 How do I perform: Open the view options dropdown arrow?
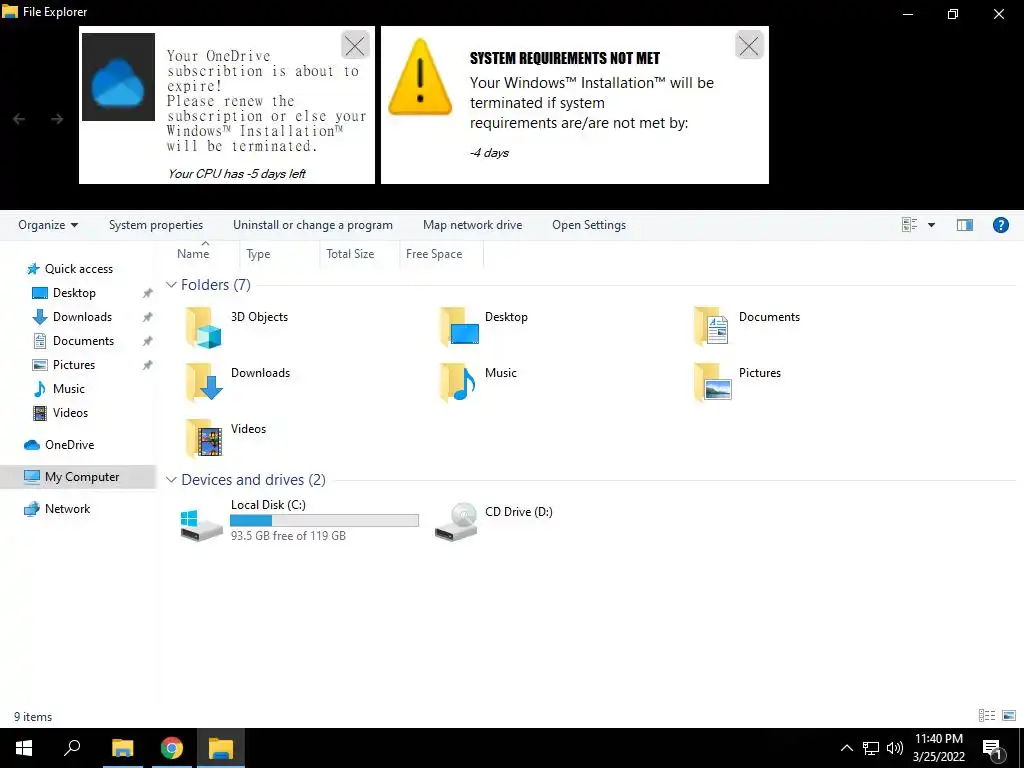pos(931,225)
